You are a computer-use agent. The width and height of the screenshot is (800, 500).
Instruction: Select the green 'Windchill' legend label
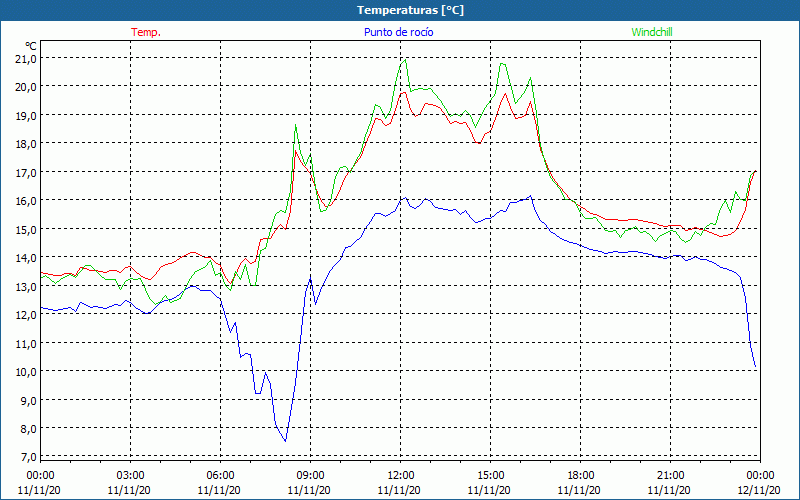[x=652, y=32]
